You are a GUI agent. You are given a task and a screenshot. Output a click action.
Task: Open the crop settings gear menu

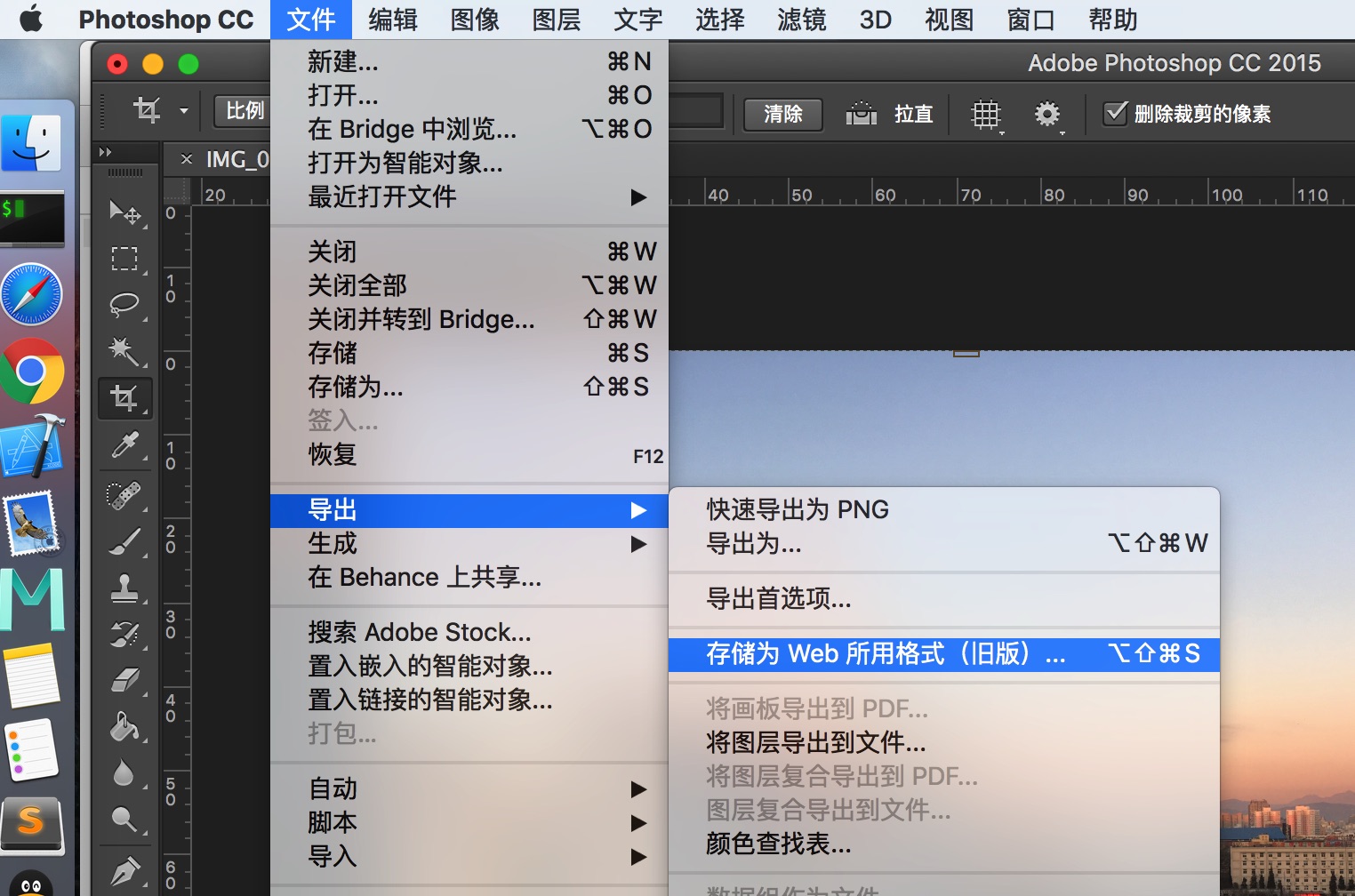click(1048, 115)
